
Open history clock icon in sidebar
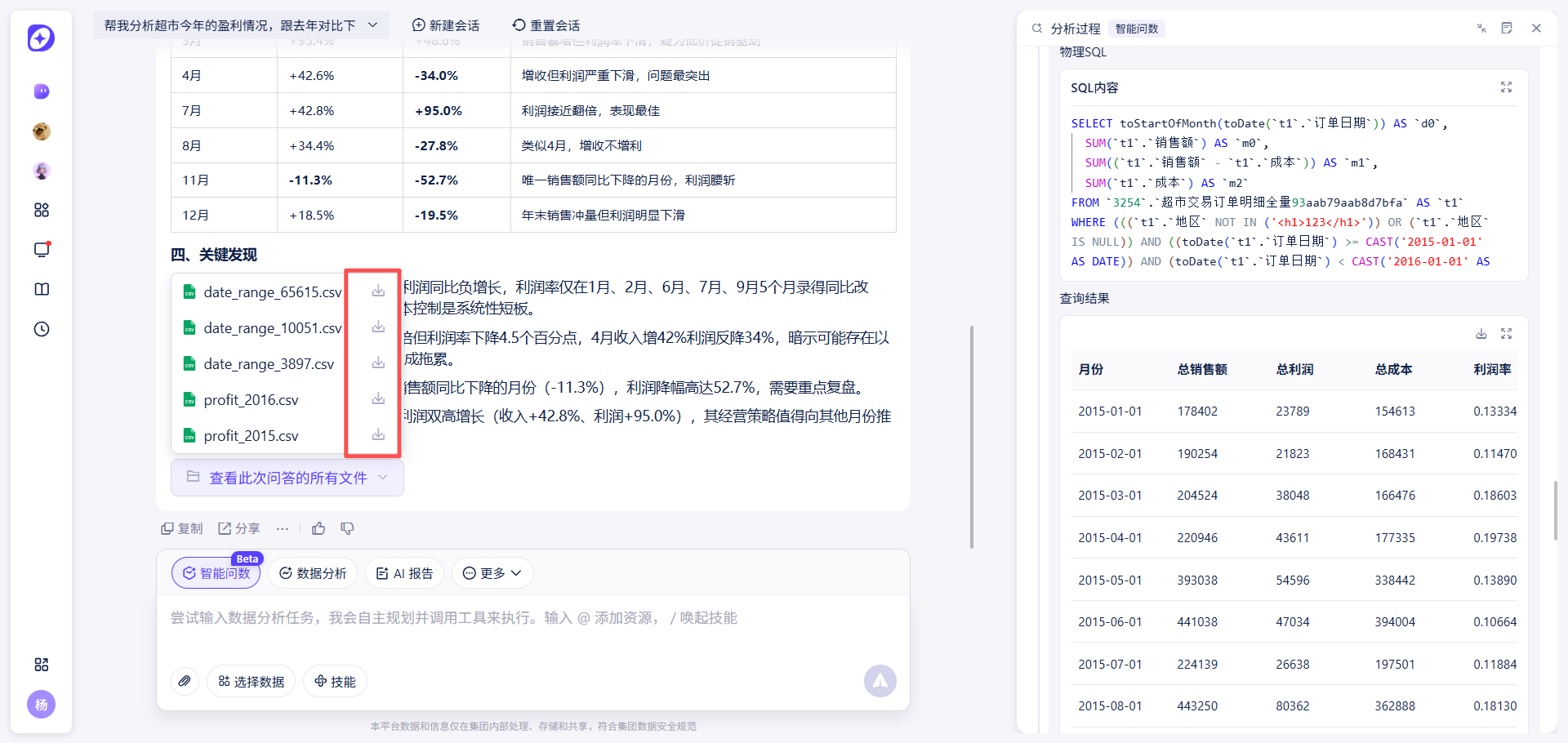pos(42,329)
